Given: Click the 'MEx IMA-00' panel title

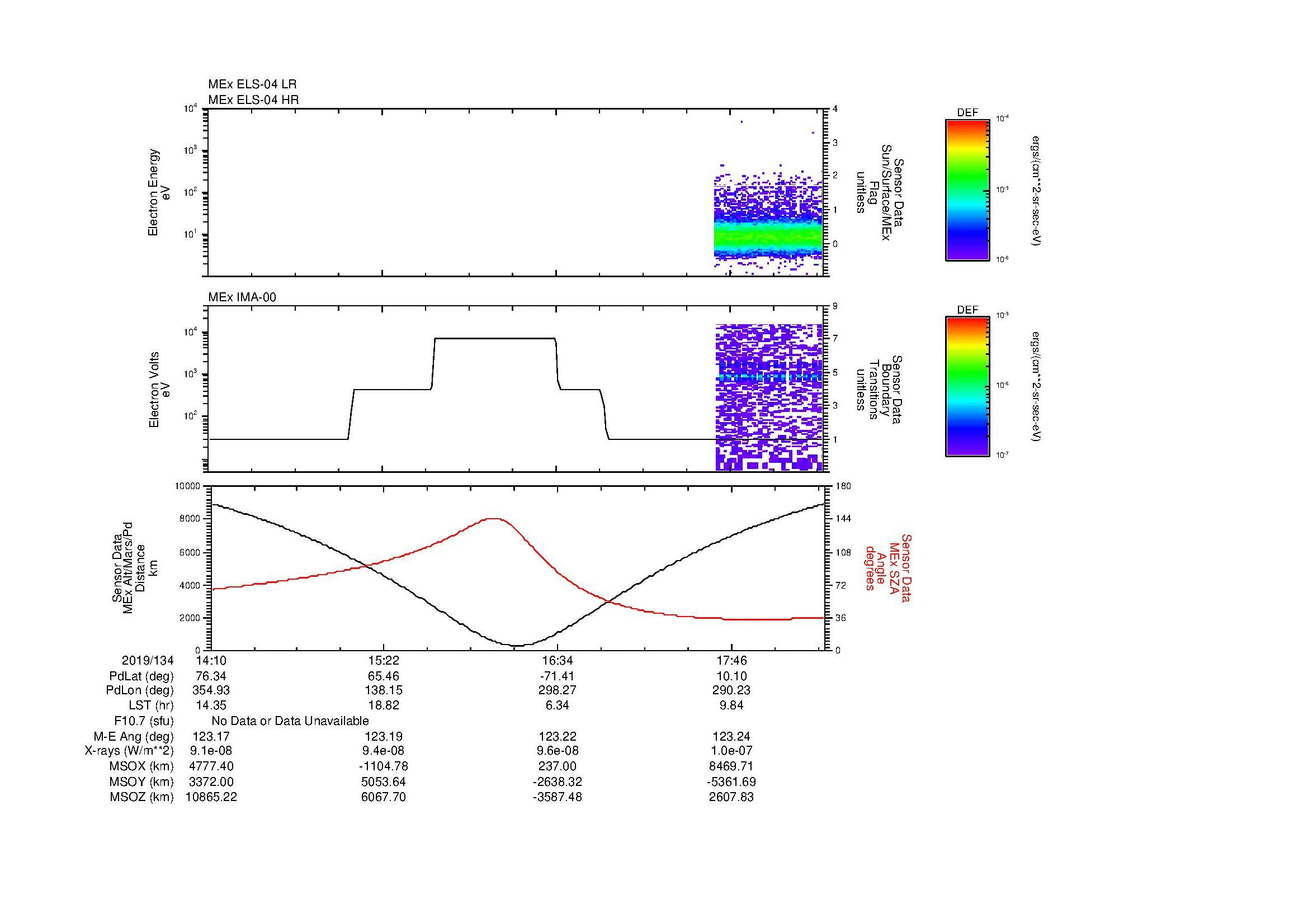Looking at the screenshot, I should (x=242, y=297).
